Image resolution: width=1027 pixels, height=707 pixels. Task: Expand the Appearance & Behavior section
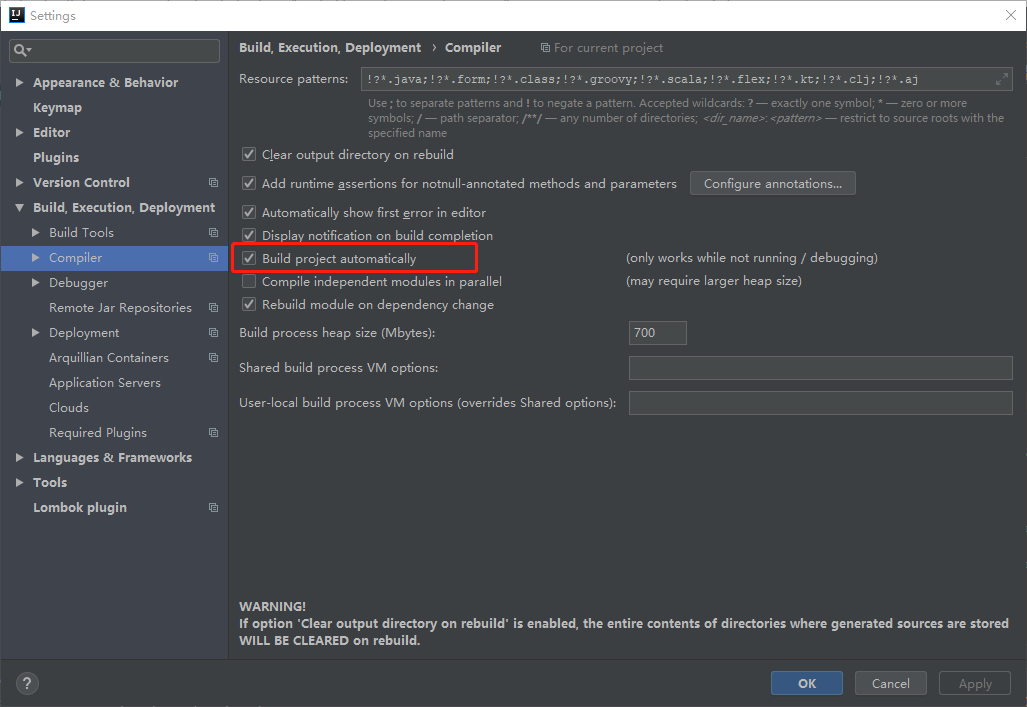pos(20,83)
